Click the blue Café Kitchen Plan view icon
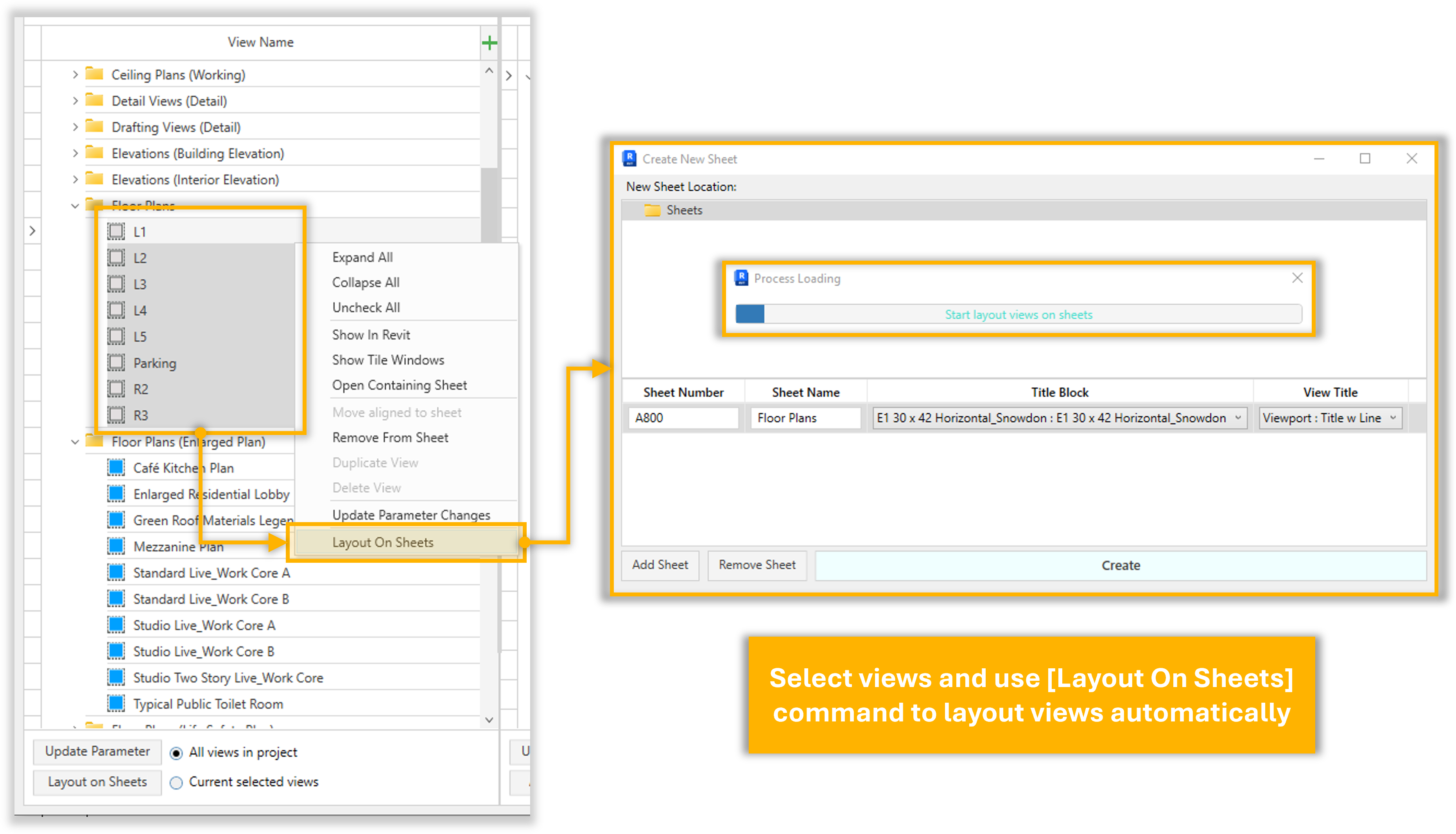Screen dimensions: 1456x834 click(117, 467)
